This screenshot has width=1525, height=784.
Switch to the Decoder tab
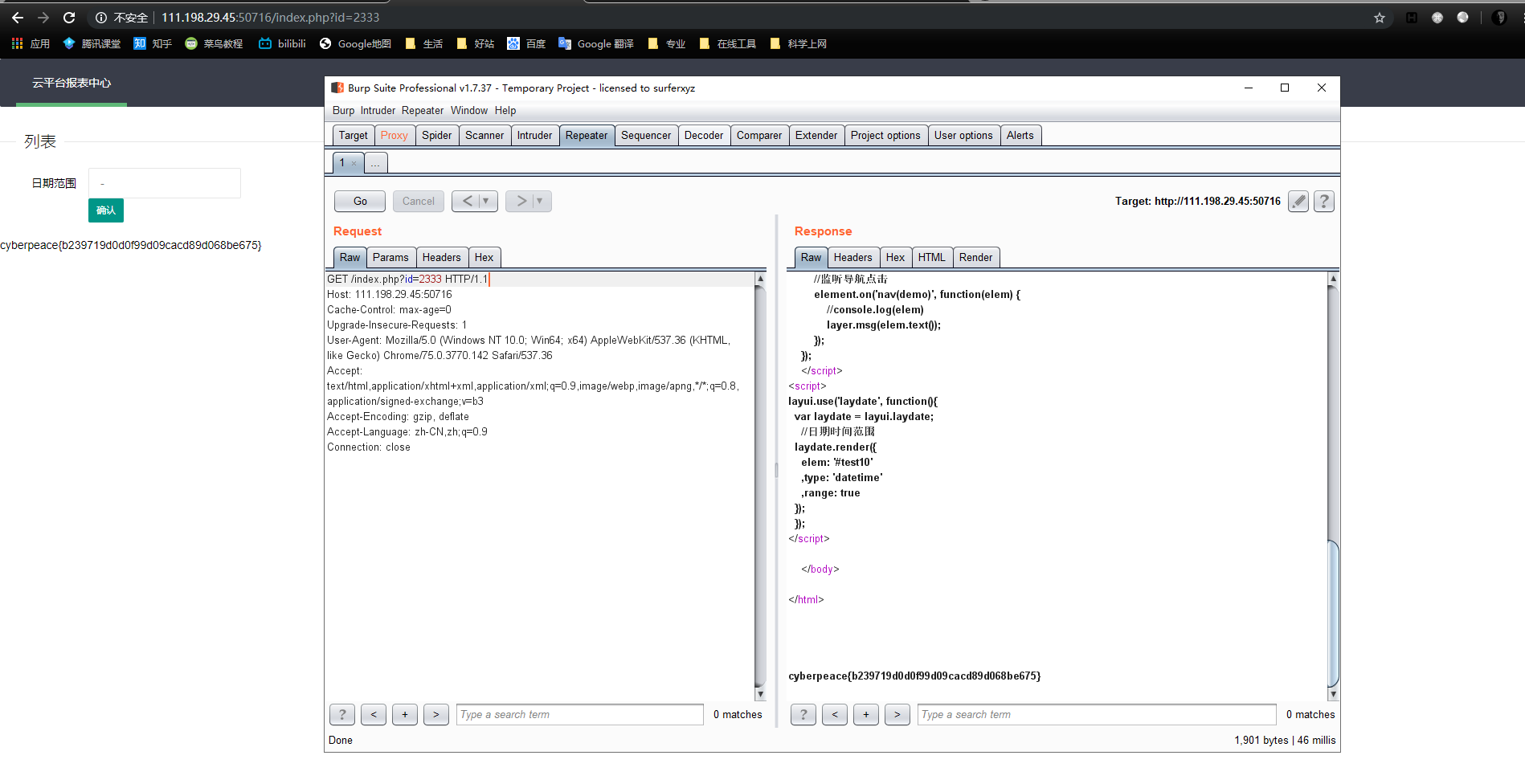[x=704, y=136]
